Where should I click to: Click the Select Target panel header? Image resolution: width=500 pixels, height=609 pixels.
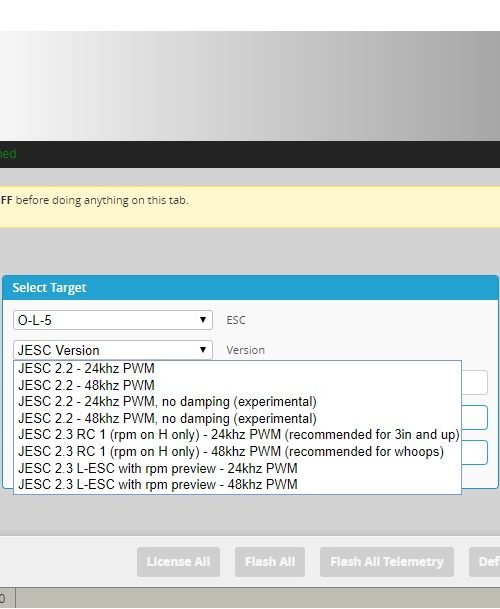click(x=250, y=287)
